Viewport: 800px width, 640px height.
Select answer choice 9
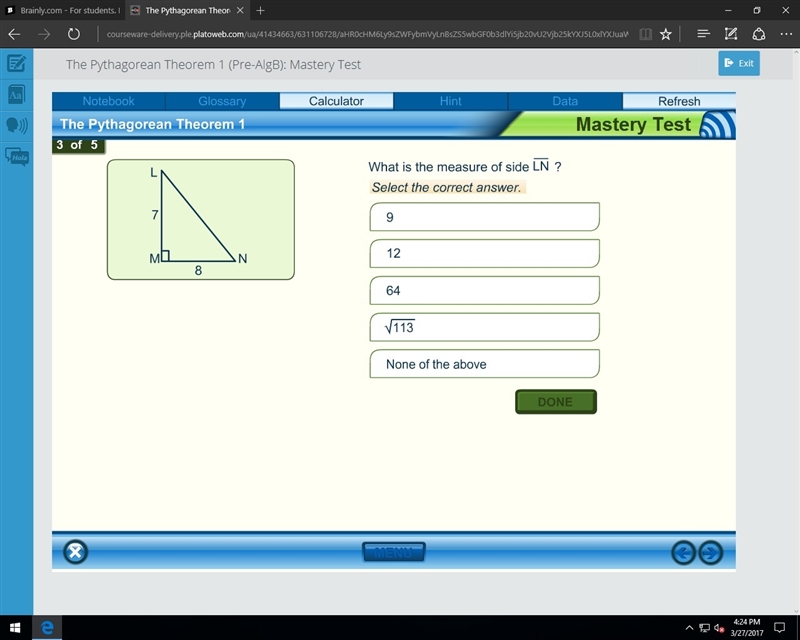[x=484, y=217]
